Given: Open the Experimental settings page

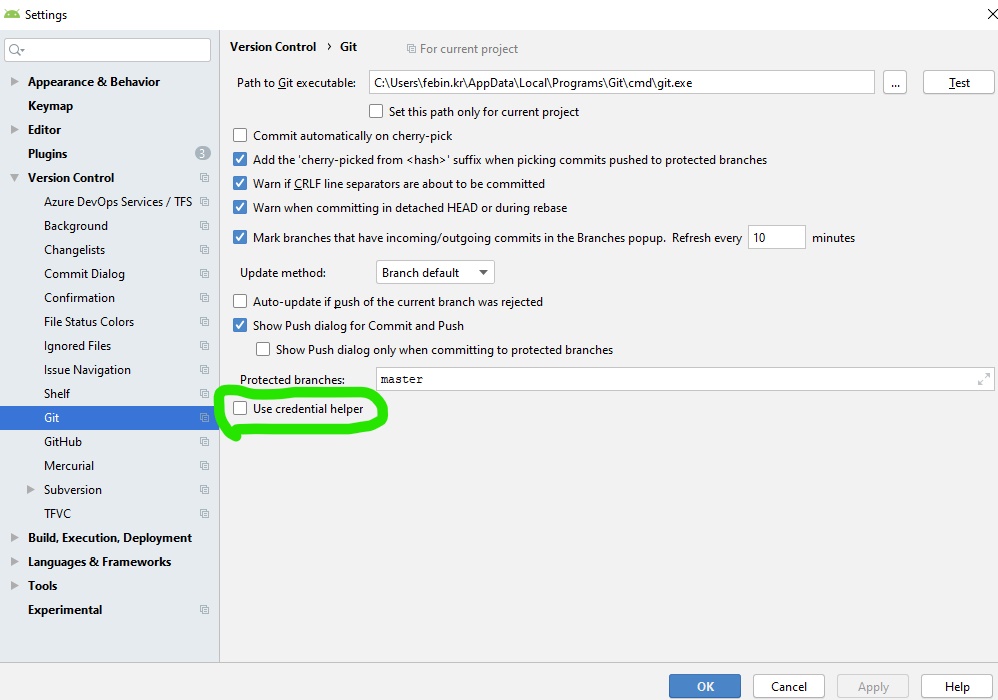Looking at the screenshot, I should click(65, 610).
